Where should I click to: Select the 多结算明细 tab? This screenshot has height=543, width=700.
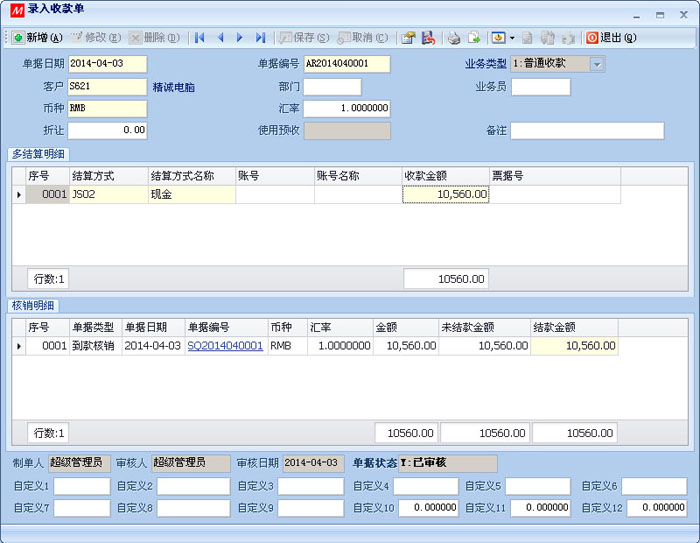point(38,154)
